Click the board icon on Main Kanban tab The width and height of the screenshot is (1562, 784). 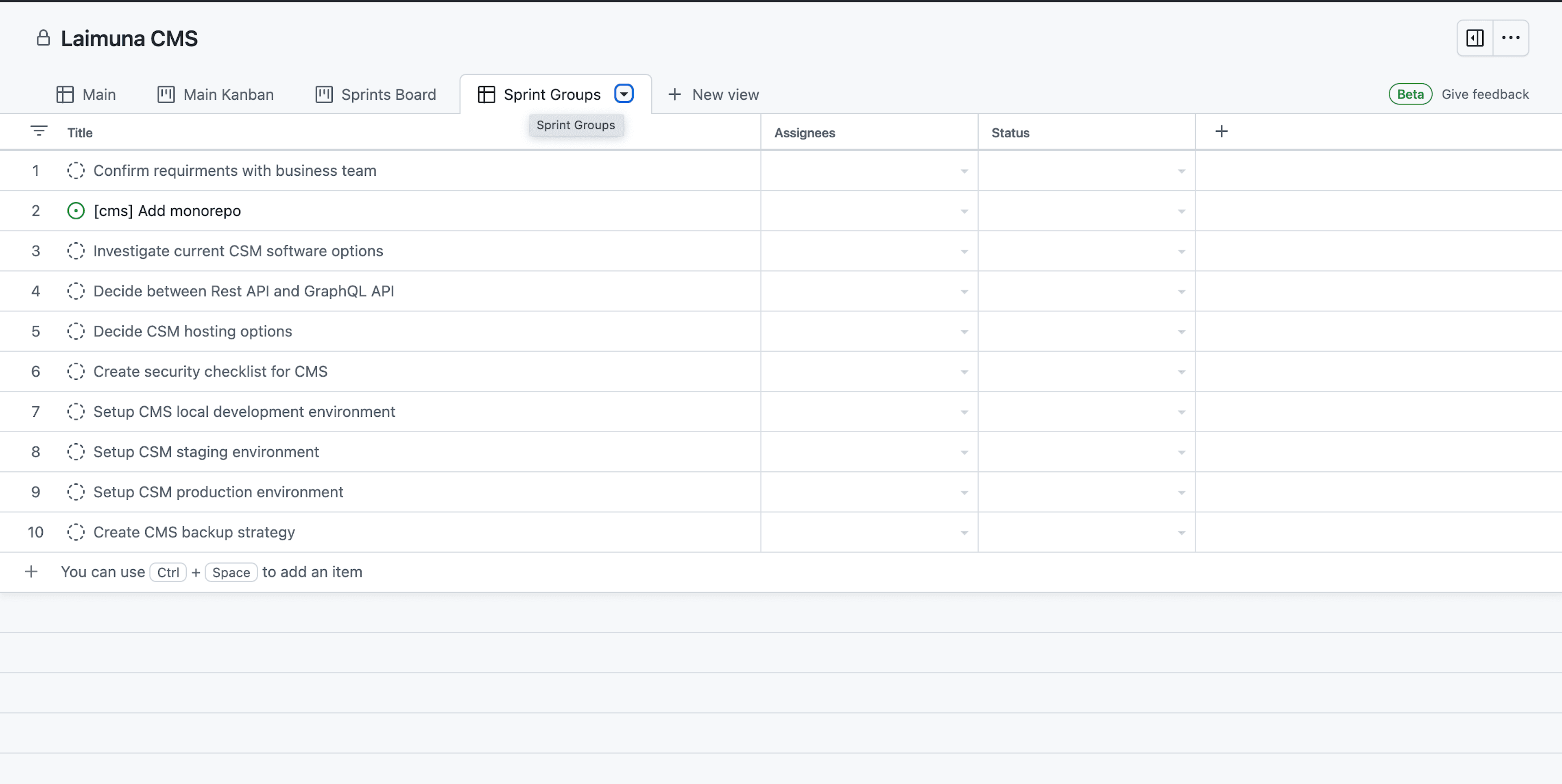point(166,95)
